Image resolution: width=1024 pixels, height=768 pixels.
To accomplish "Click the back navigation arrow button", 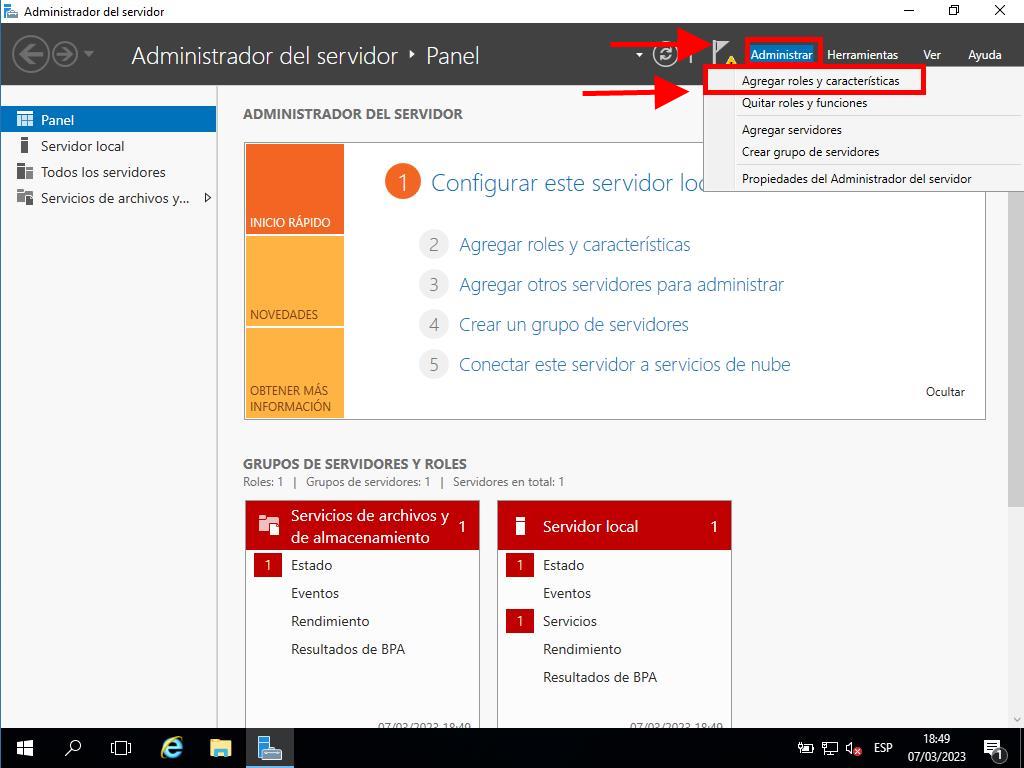I will coord(31,54).
